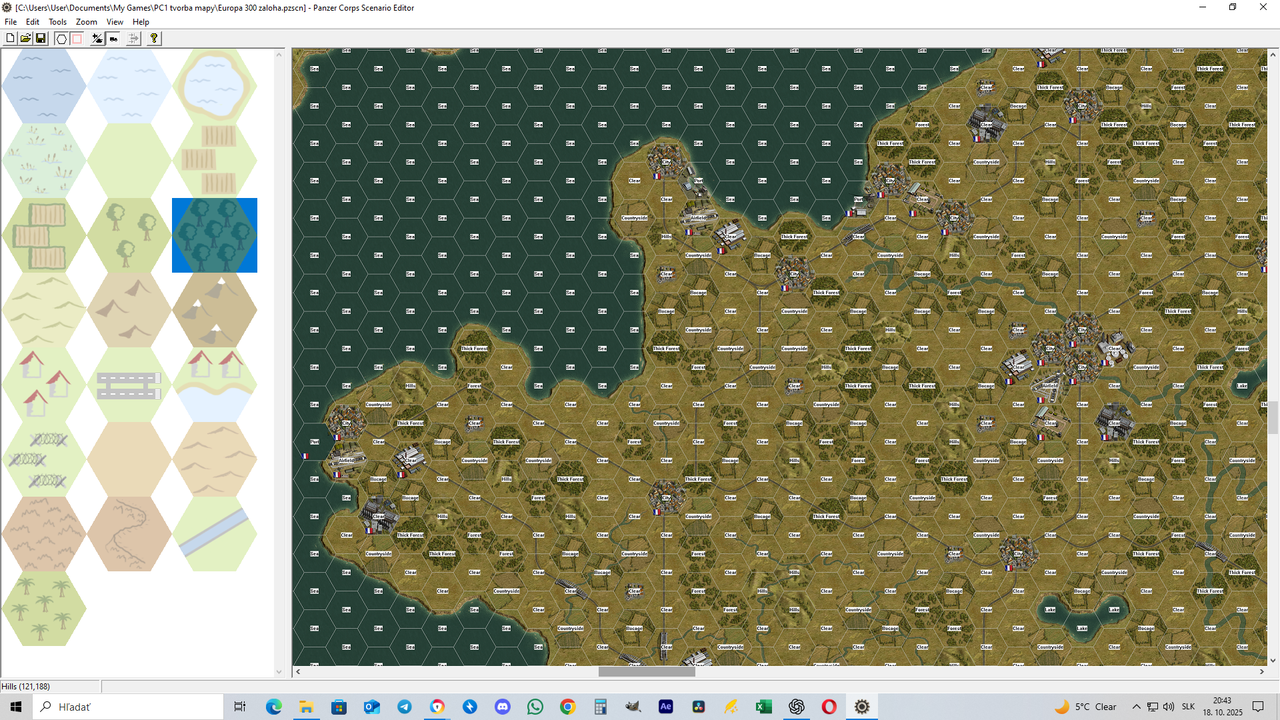Click the Save floppy disk icon

click(41, 38)
